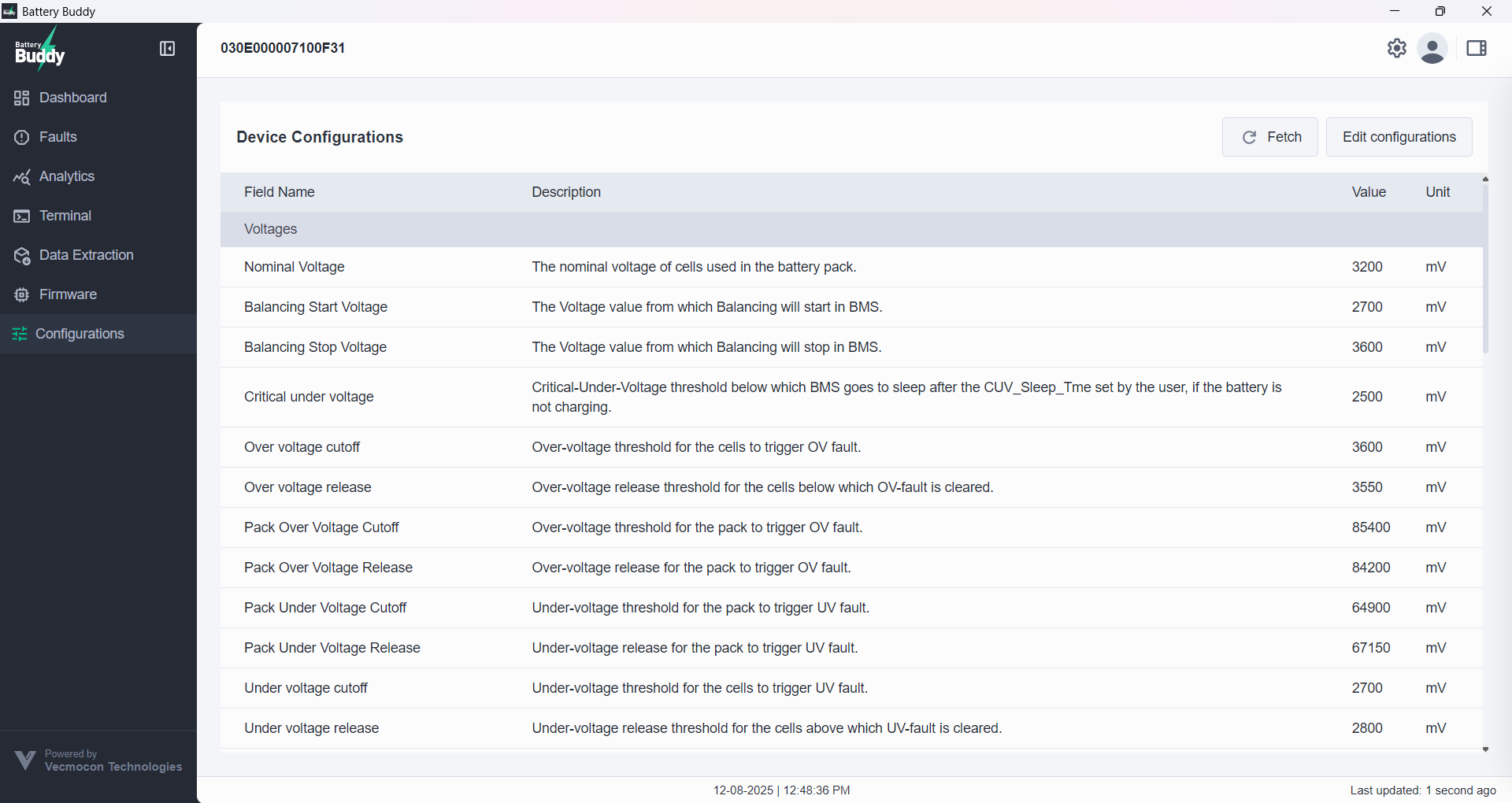Click the Data Extraction icon

21,255
